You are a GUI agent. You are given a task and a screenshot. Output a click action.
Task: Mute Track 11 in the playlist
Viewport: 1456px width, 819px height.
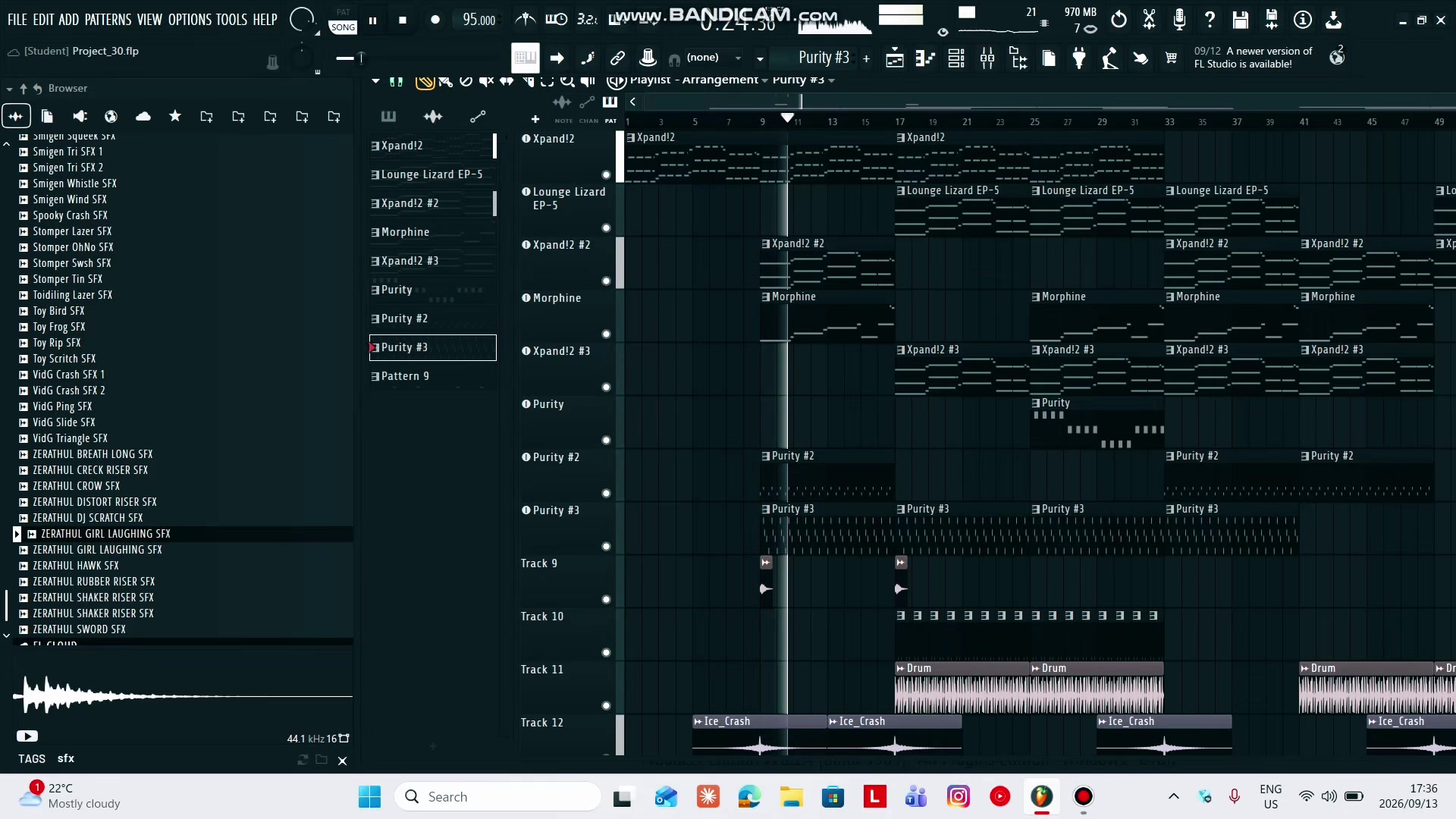606,706
